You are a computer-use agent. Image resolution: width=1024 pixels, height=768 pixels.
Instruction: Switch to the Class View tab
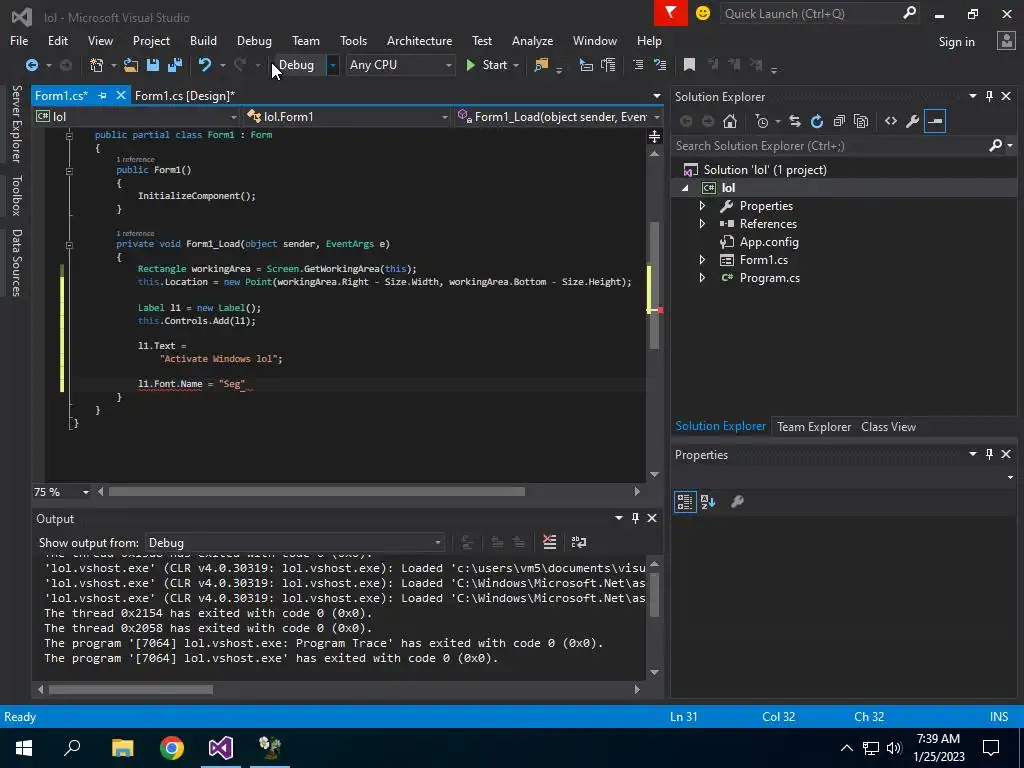888,427
